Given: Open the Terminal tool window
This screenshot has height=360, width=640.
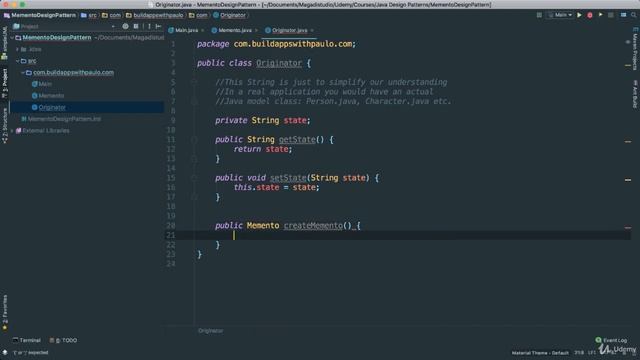Looking at the screenshot, I should coord(27,340).
